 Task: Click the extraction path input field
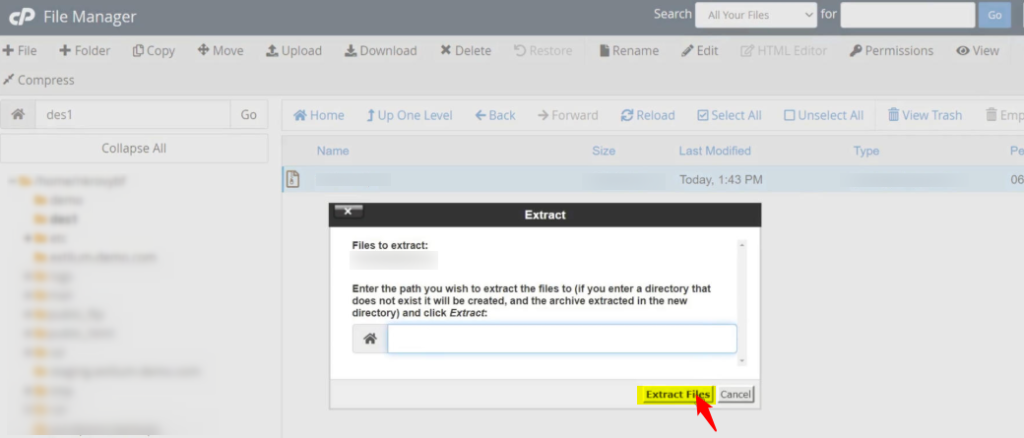[561, 339]
